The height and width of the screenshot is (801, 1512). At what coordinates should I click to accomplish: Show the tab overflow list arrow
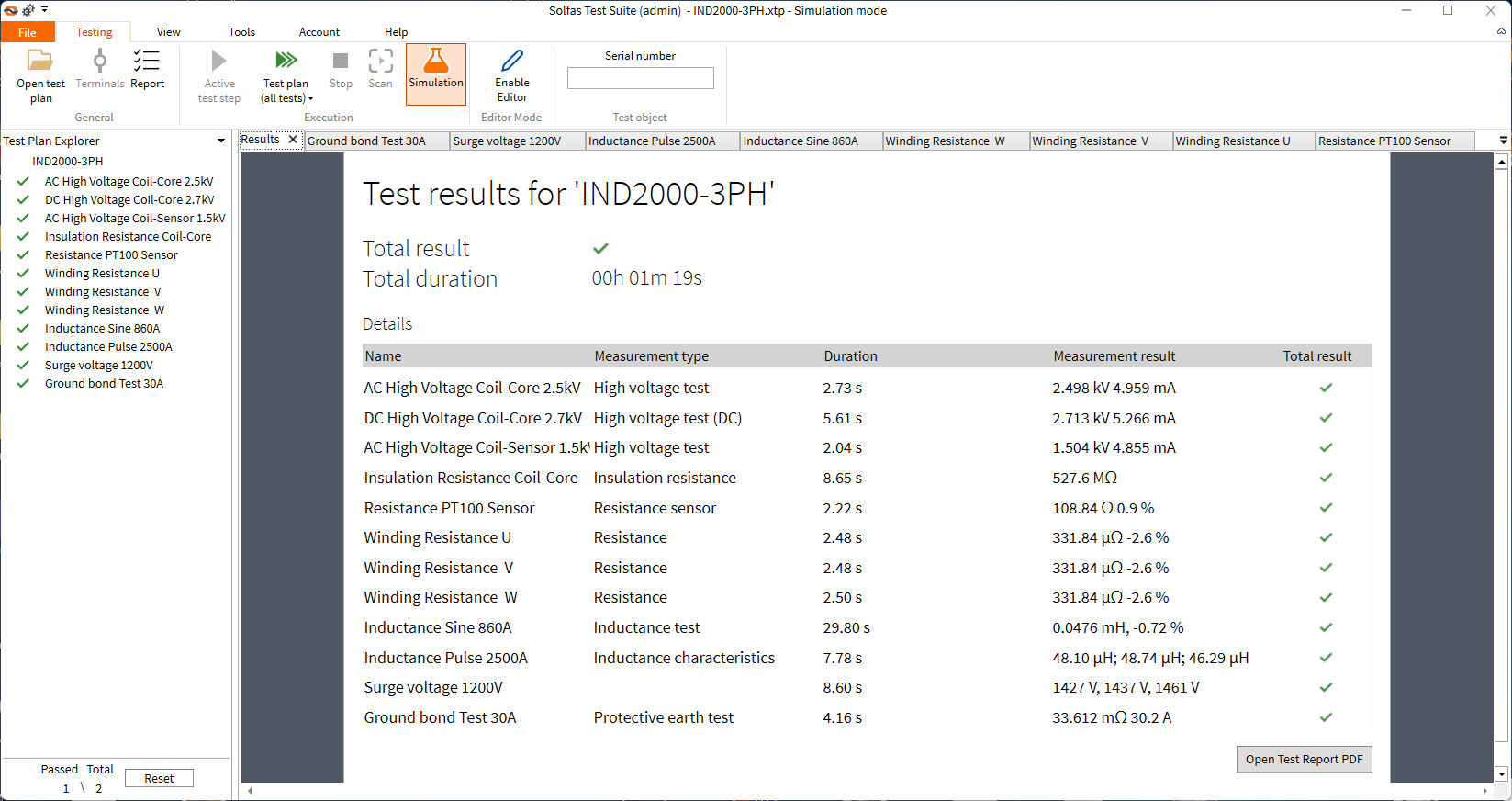1503,141
